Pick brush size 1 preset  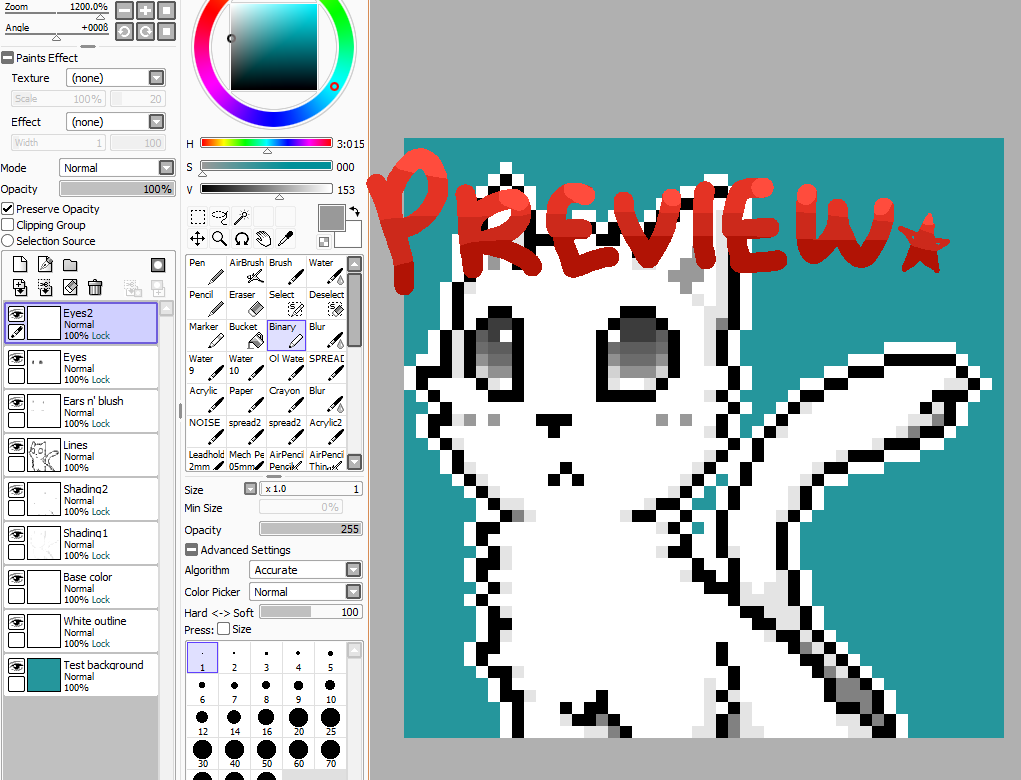[203, 658]
